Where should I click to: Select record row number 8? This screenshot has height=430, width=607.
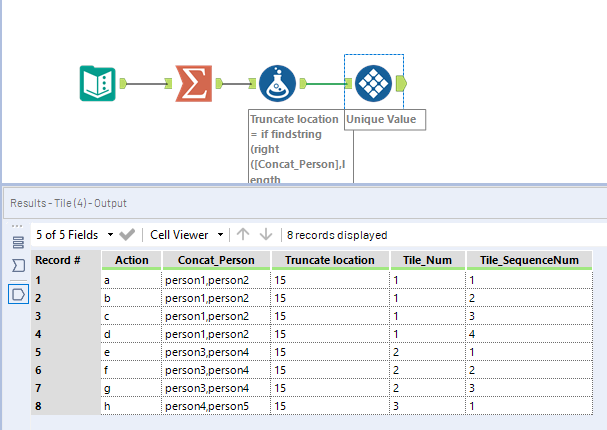(66, 406)
